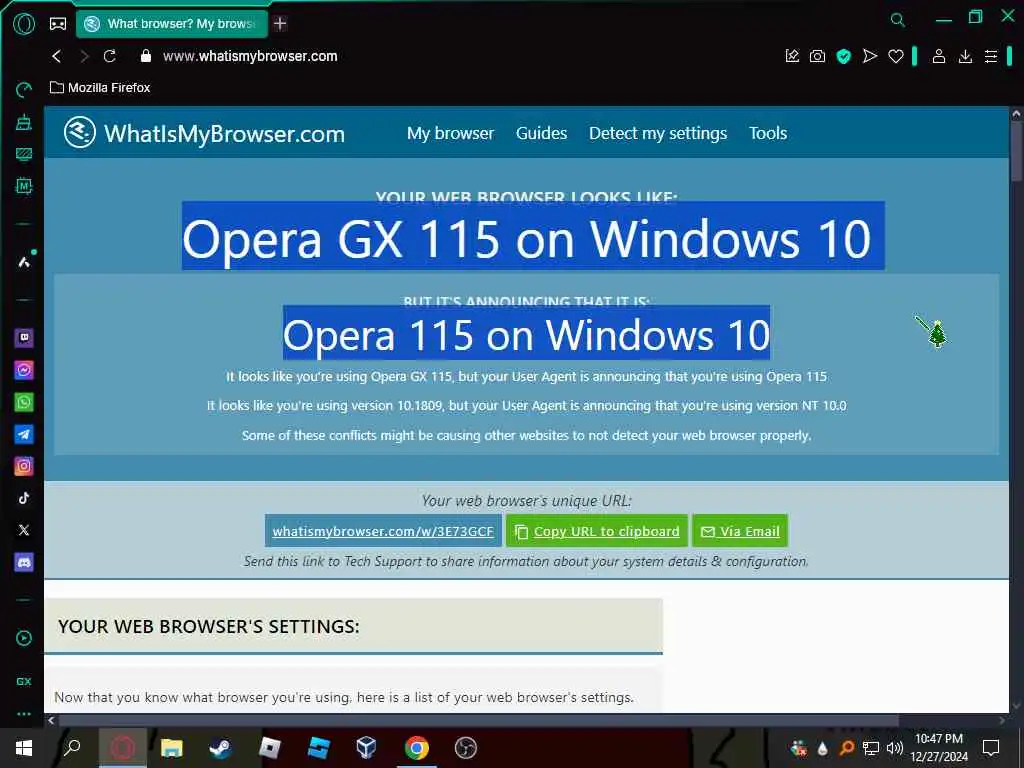Open Messenger in sidebar
The height and width of the screenshot is (768, 1024).
[24, 370]
